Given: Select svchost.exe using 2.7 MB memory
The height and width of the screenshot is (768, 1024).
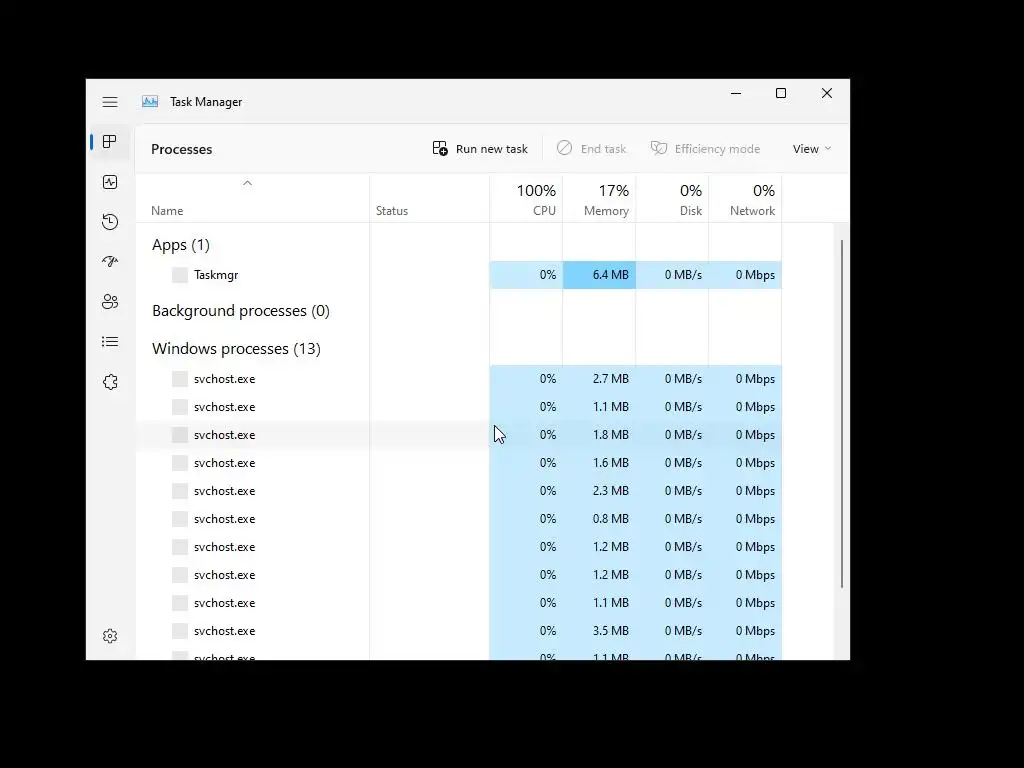Looking at the screenshot, I should [458, 379].
